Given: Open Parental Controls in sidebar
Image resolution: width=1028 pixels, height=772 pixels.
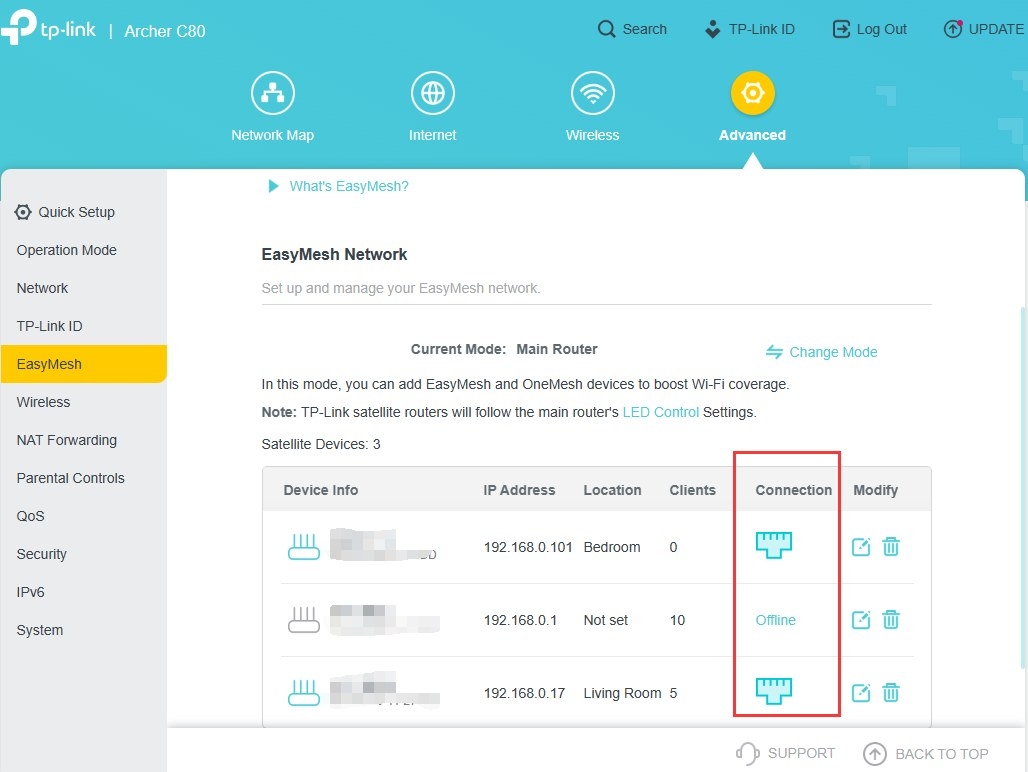Looking at the screenshot, I should tap(71, 478).
